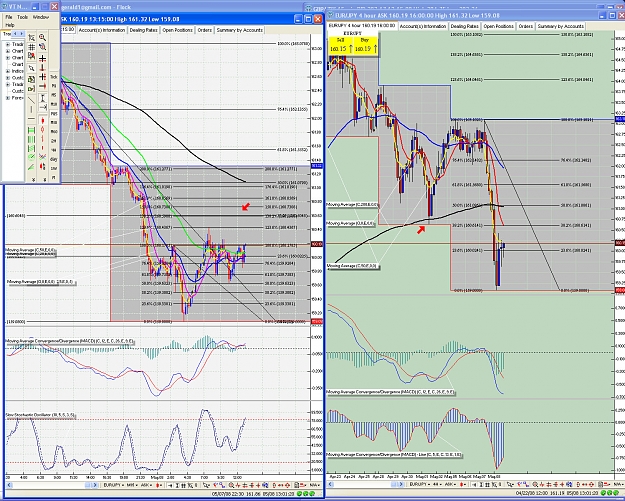Click the crossing lines indicator icon

[x=42, y=157]
